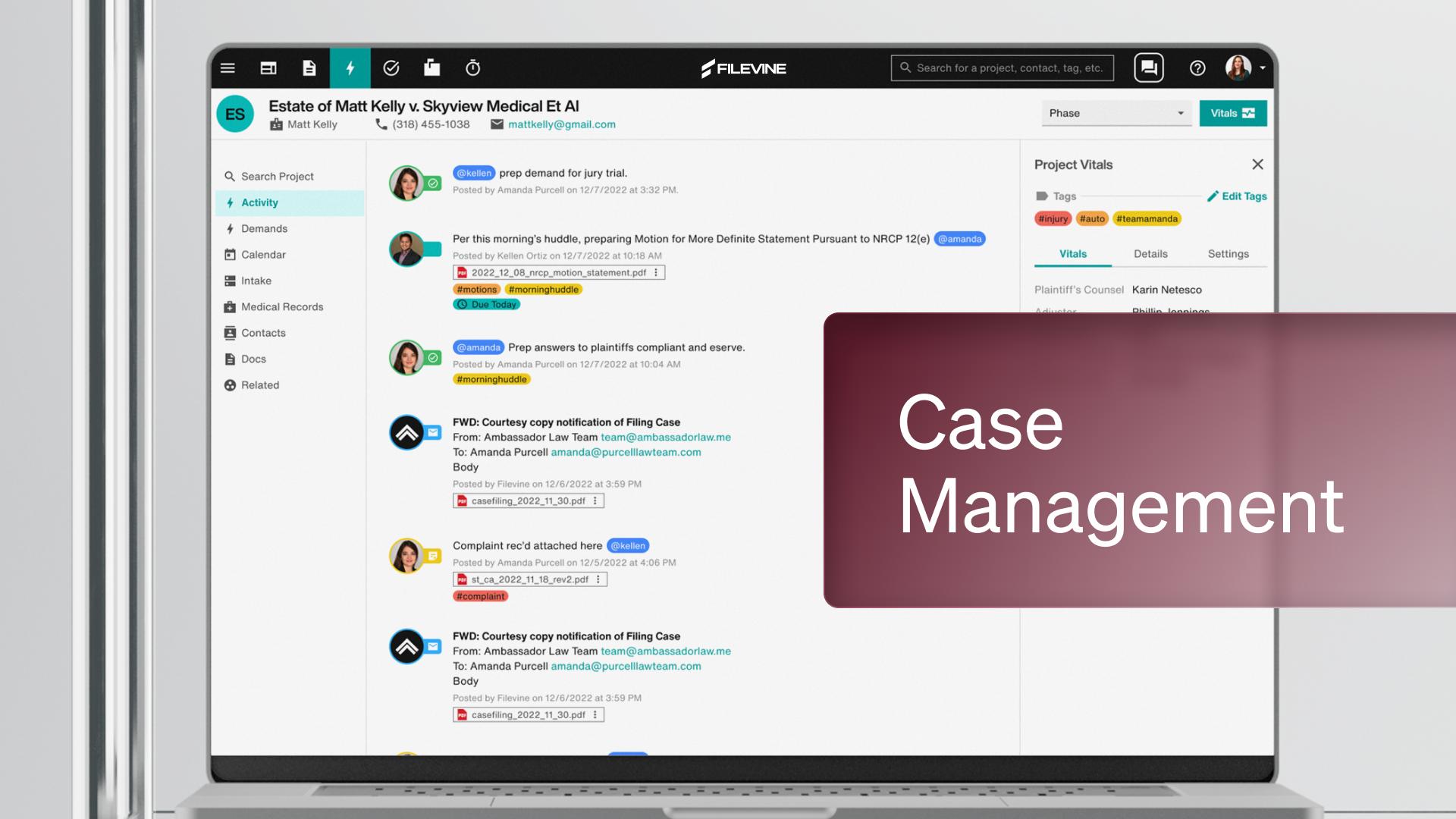
Task: Open options menu for 2022_12_08_nrcp_motion_statement.pdf
Action: point(656,272)
